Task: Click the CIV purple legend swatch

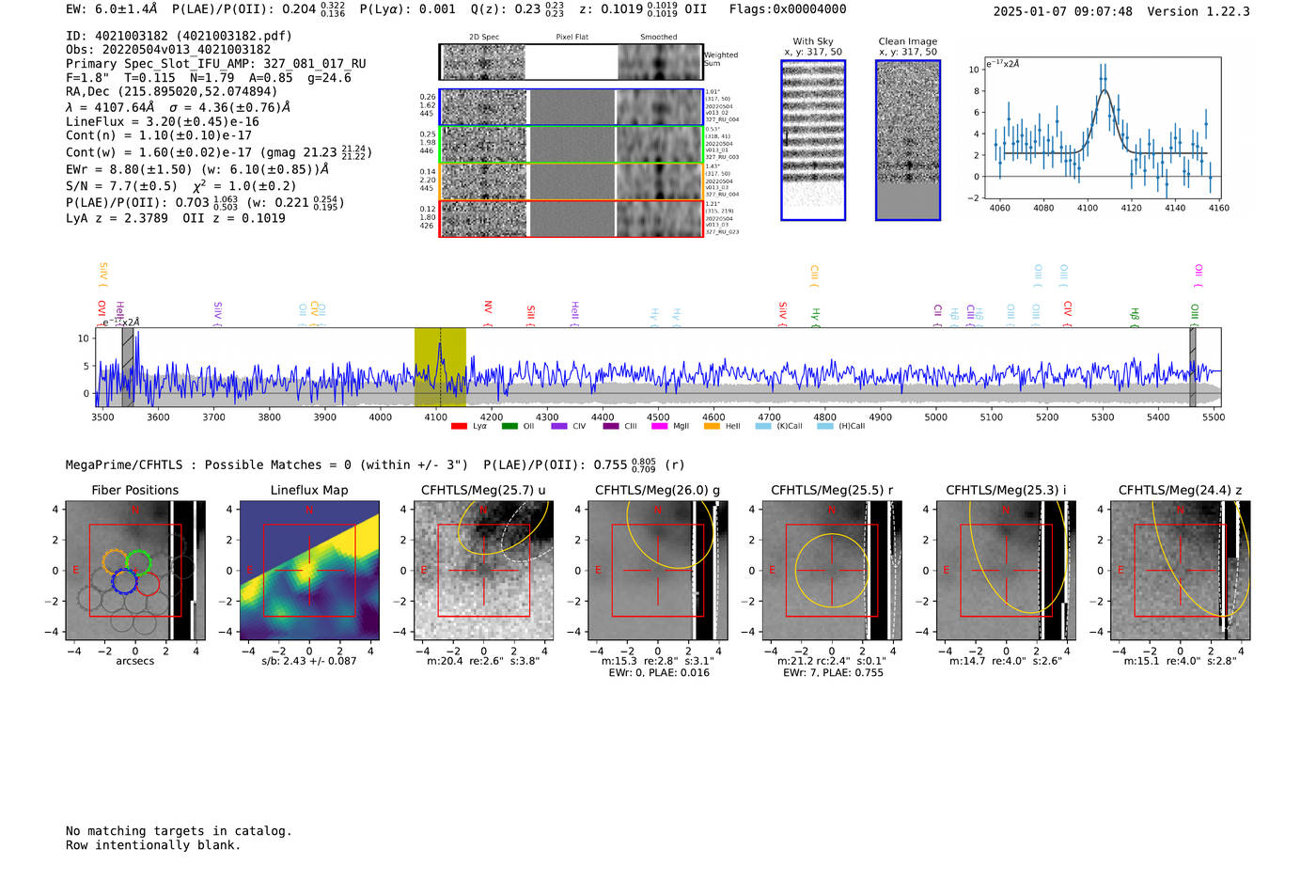Action: pos(559,426)
